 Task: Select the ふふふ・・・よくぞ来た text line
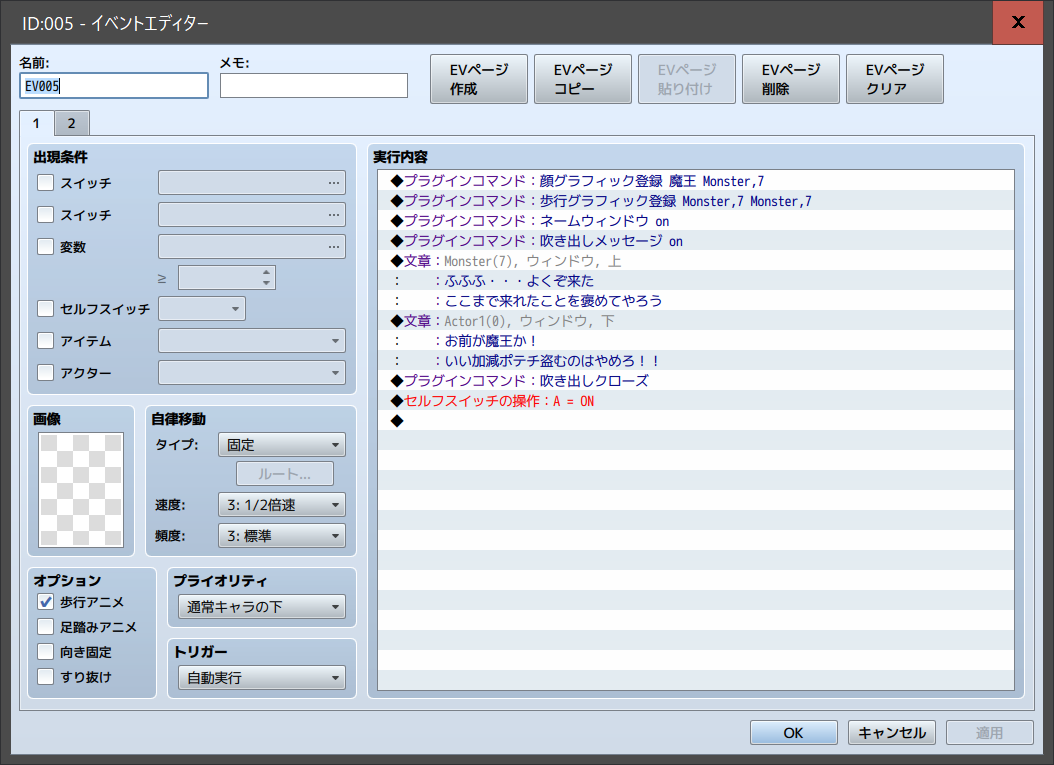click(x=696, y=281)
